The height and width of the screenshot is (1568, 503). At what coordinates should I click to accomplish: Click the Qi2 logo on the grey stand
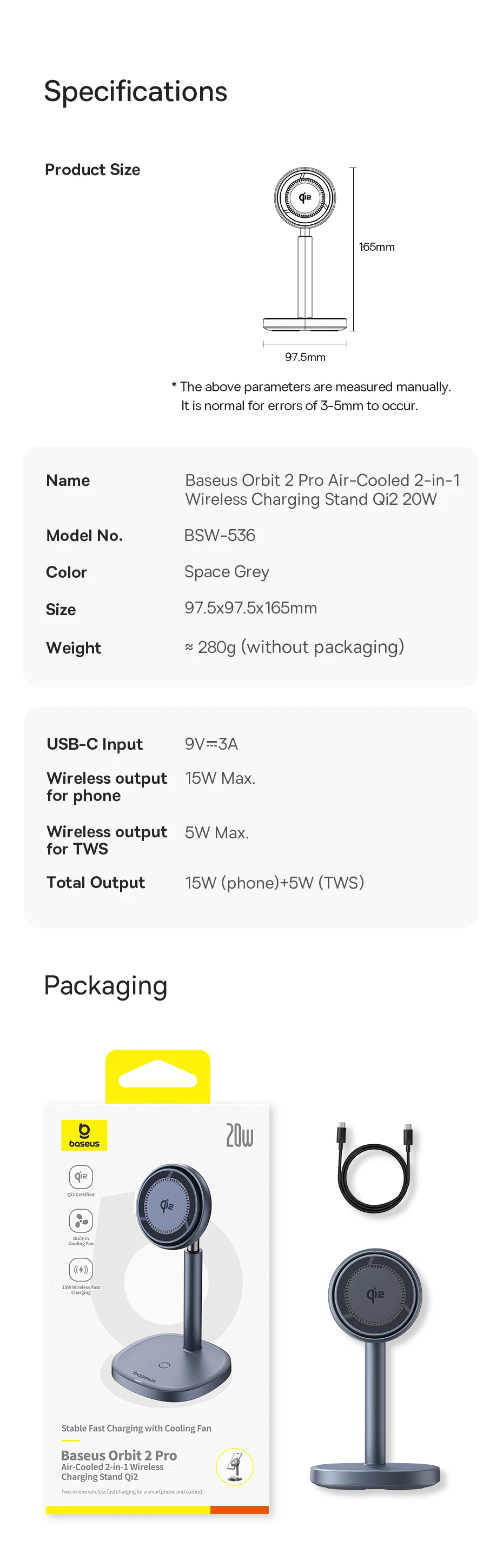(375, 1293)
